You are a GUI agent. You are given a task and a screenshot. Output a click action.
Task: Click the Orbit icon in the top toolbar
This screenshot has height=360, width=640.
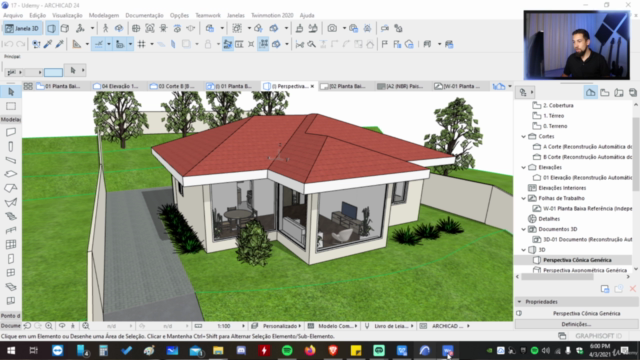click(x=119, y=28)
